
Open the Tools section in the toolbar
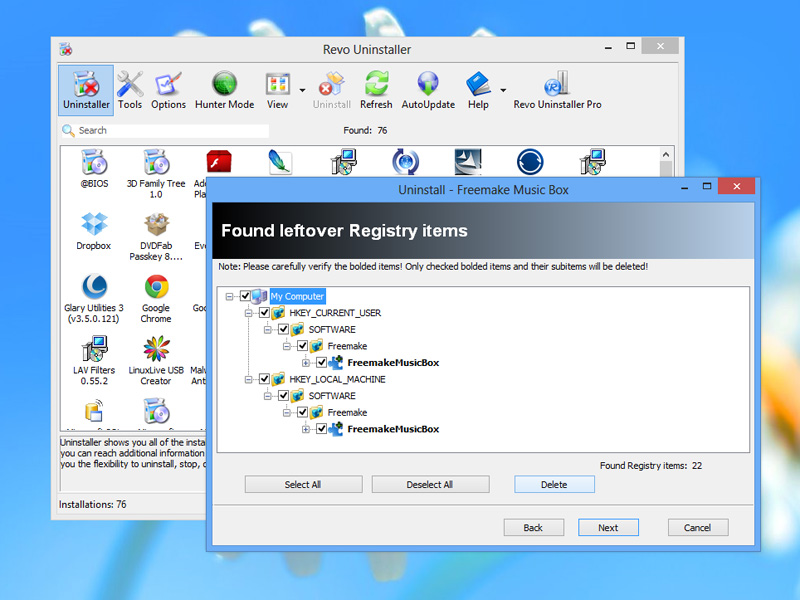pyautogui.click(x=130, y=90)
